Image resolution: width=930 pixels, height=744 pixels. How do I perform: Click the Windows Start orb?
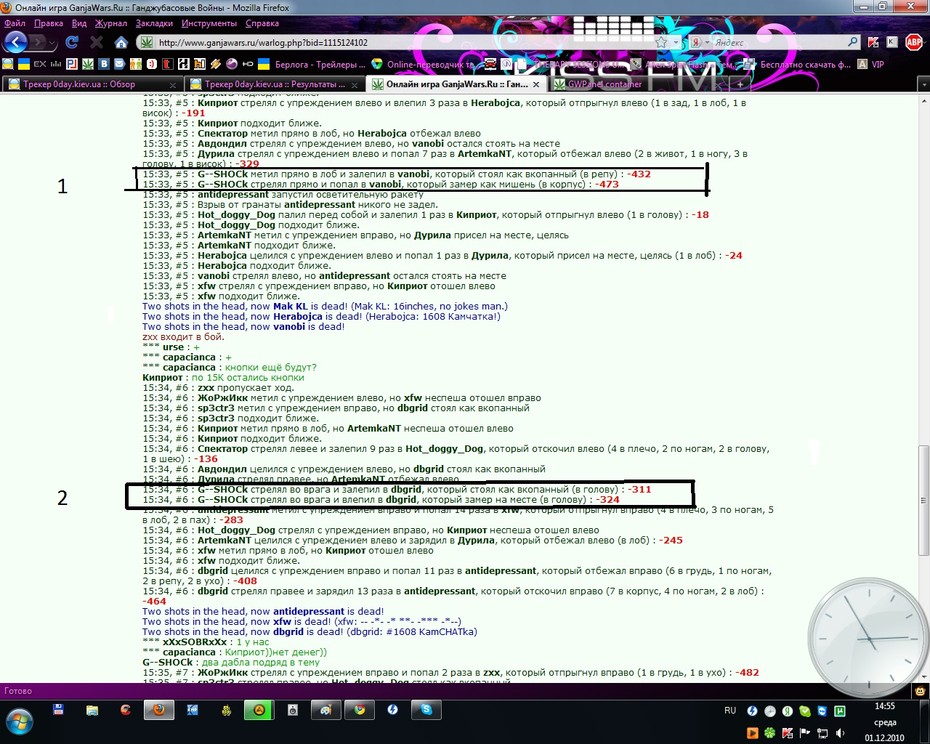18,722
